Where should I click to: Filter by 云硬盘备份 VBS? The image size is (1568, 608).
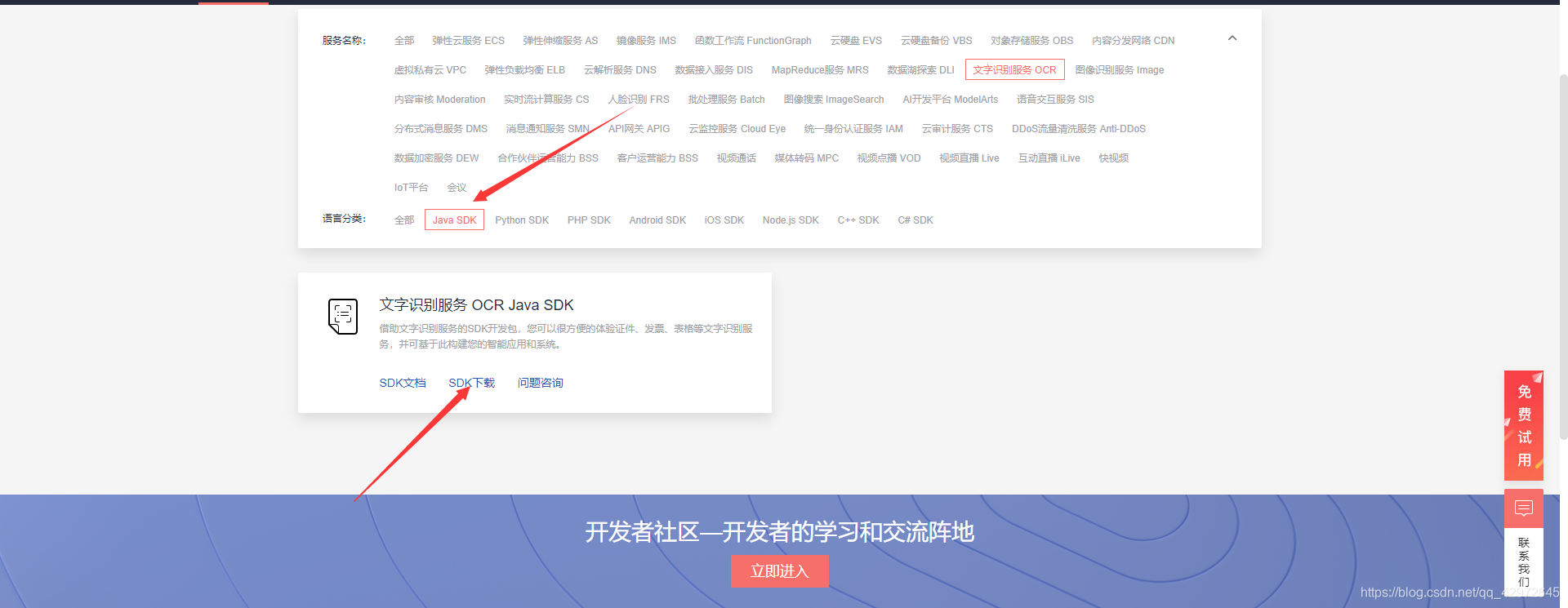click(936, 41)
